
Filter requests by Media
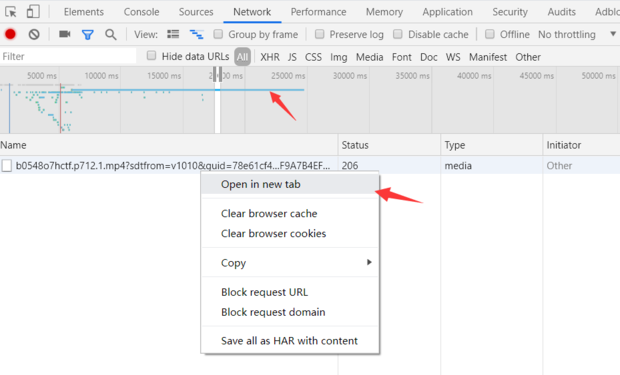coord(369,57)
